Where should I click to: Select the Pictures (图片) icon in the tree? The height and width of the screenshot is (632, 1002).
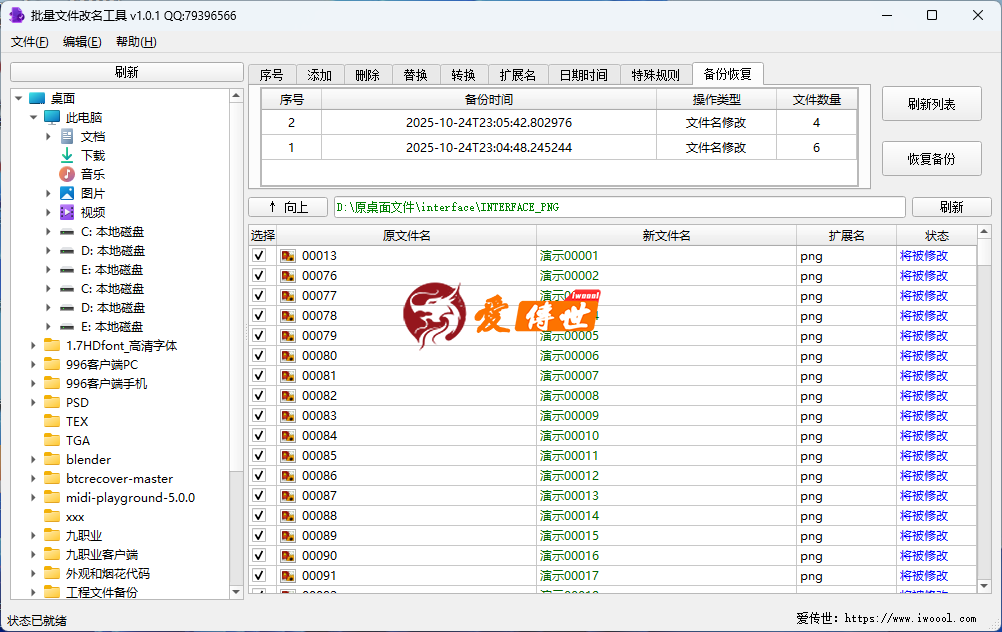[67, 193]
